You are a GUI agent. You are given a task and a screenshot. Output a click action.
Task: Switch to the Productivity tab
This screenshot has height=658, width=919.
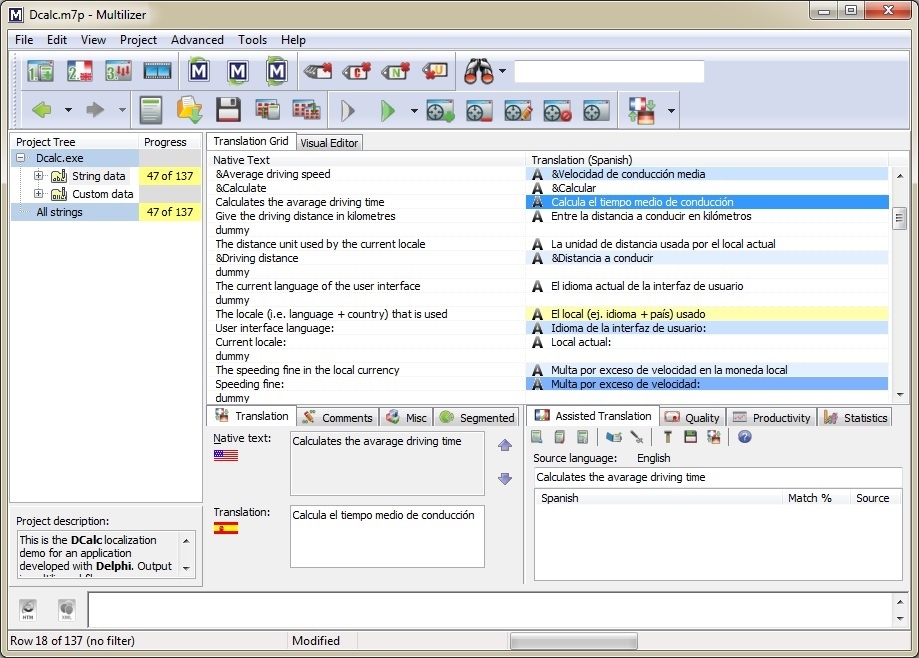coord(771,418)
